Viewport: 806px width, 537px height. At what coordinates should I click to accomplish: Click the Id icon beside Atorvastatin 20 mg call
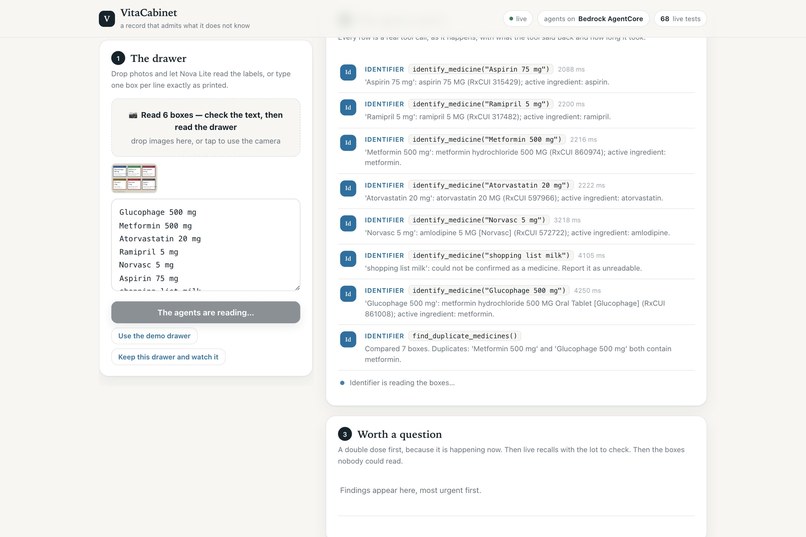coord(348,188)
